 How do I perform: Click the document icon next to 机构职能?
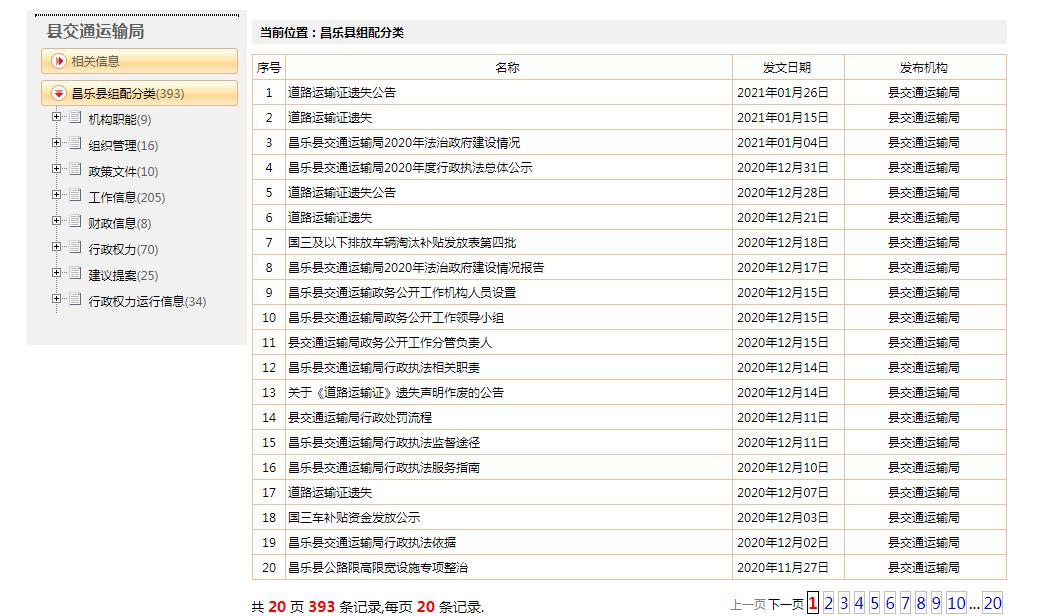click(x=75, y=118)
